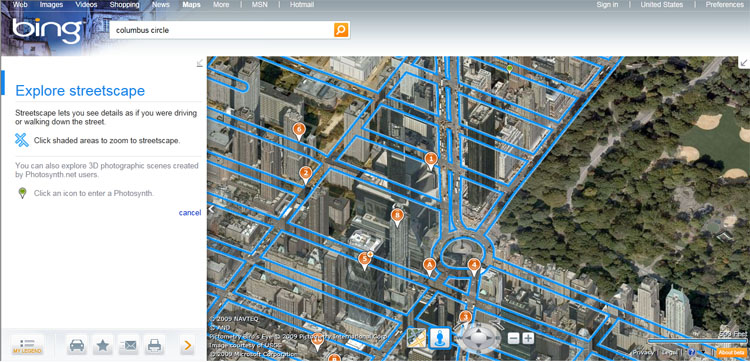Click the car directions icon

click(77, 345)
